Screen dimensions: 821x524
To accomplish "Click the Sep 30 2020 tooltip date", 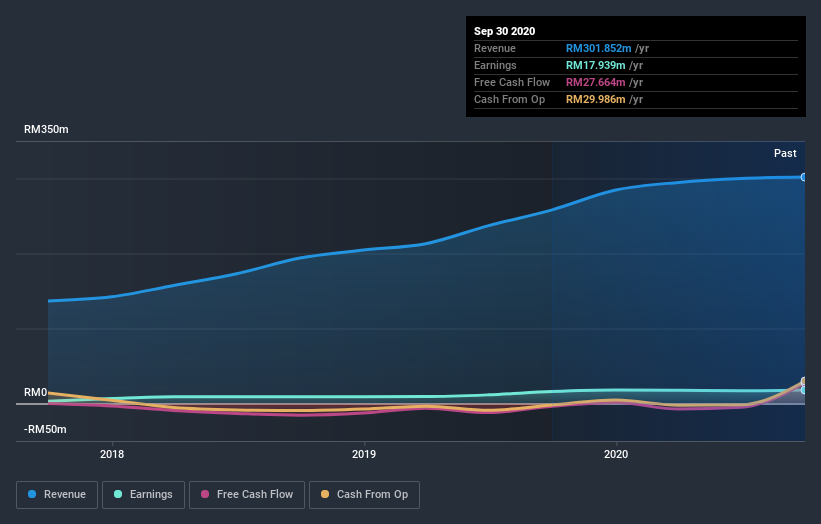I will [505, 31].
